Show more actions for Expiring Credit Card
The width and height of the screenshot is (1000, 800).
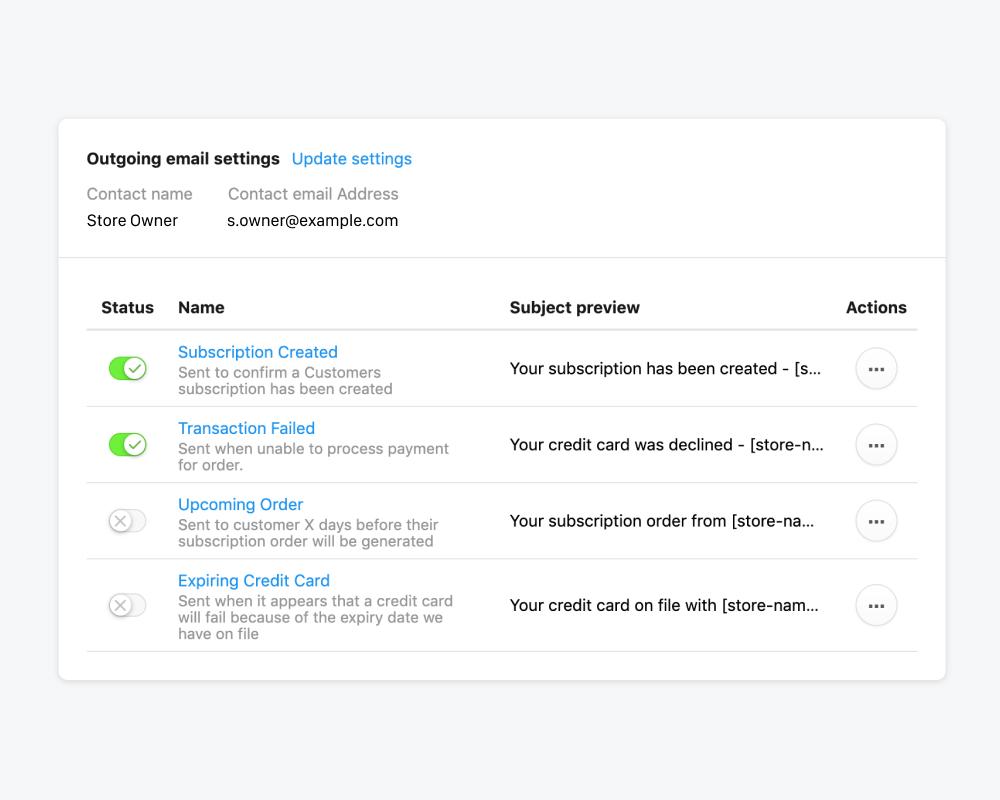click(876, 605)
